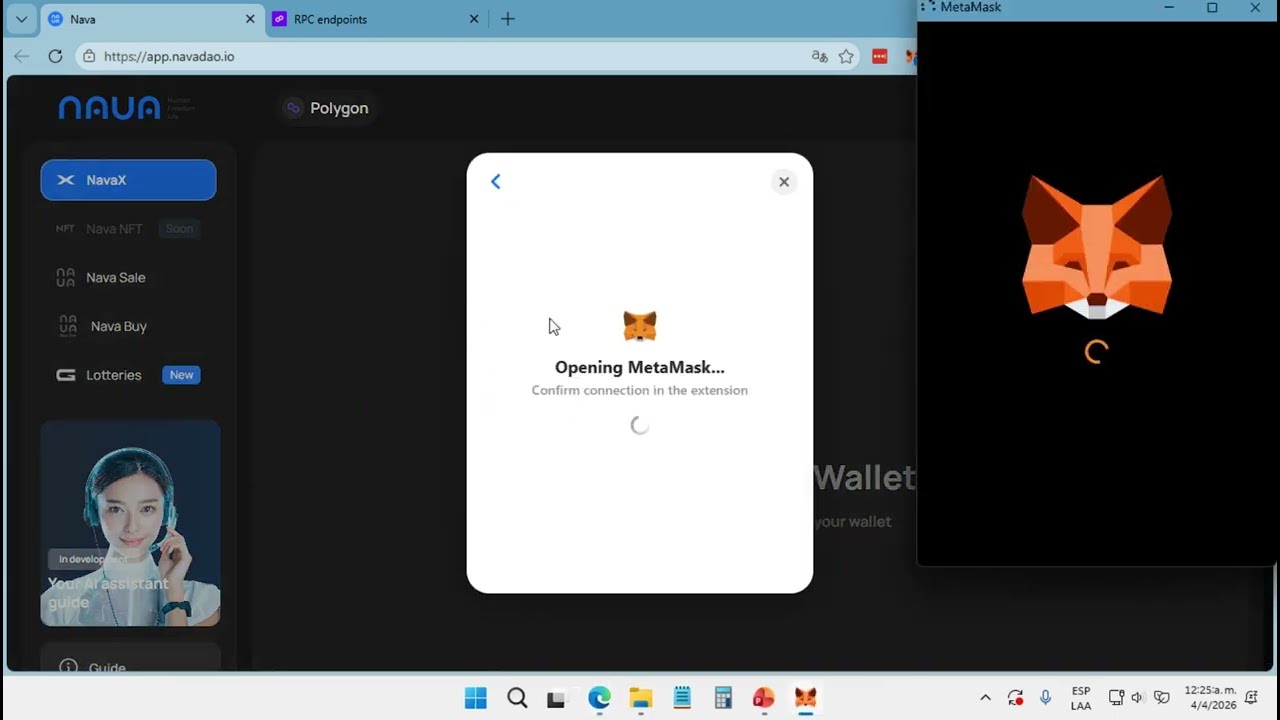Bookmark this page with the star icon
Viewport: 1280px width, 720px height.
tap(846, 56)
